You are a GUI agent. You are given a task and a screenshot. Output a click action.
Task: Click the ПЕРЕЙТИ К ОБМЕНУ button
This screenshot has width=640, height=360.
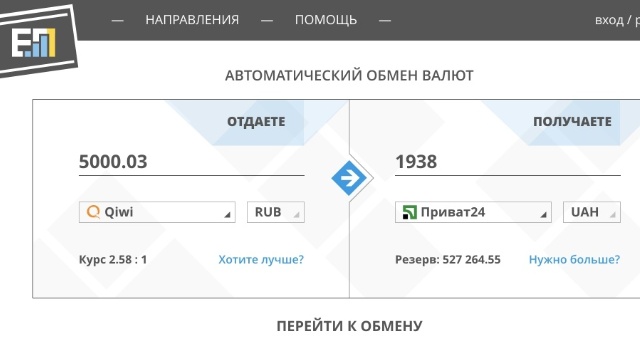pos(349,326)
